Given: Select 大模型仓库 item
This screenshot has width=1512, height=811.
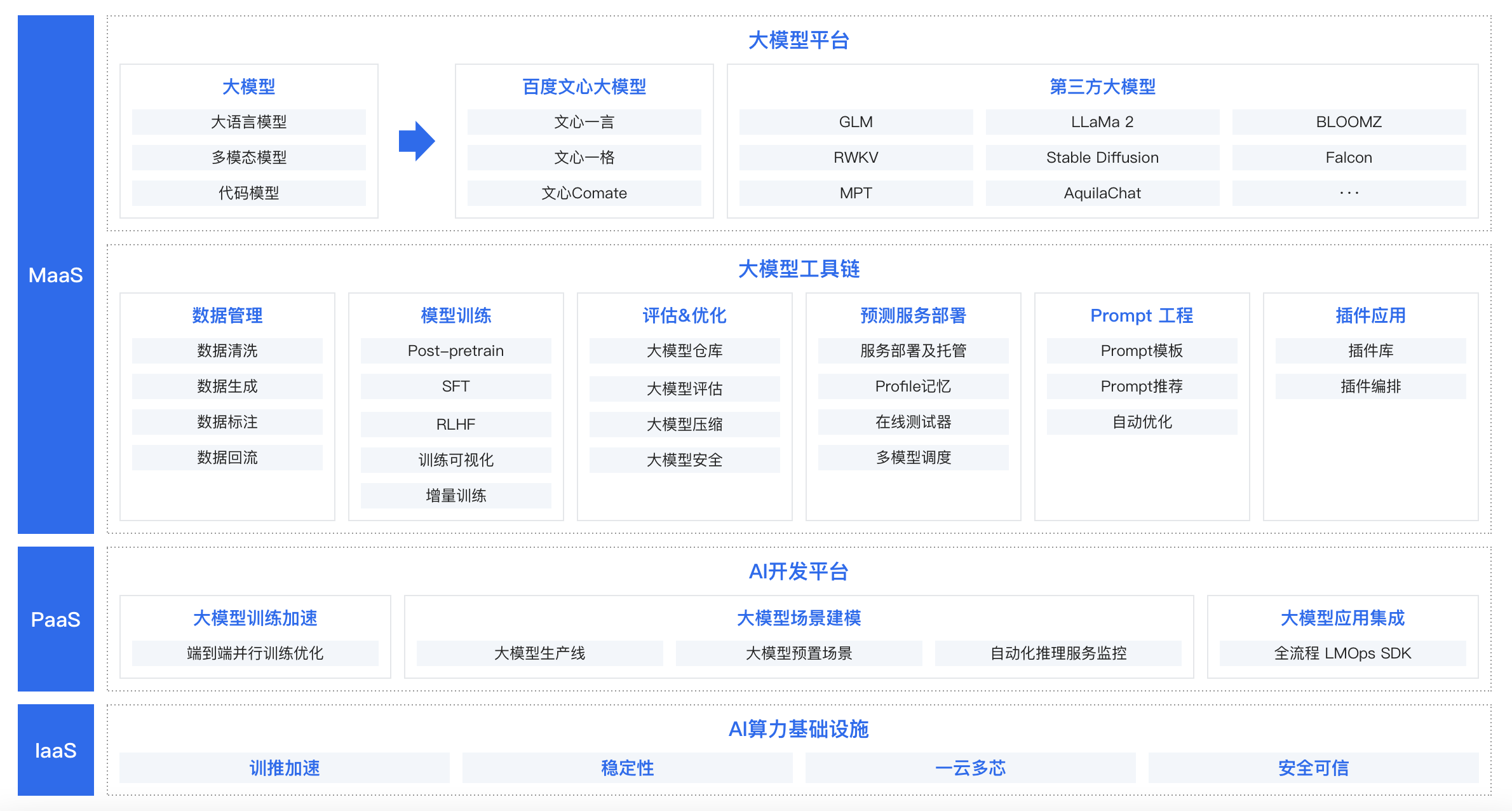Looking at the screenshot, I should 685,351.
